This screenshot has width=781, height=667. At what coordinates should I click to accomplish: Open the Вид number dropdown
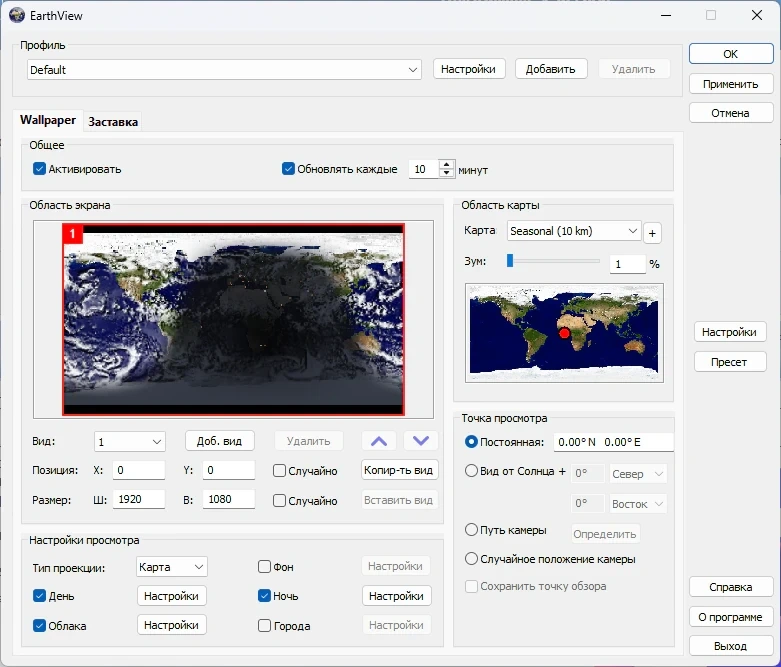(x=130, y=442)
